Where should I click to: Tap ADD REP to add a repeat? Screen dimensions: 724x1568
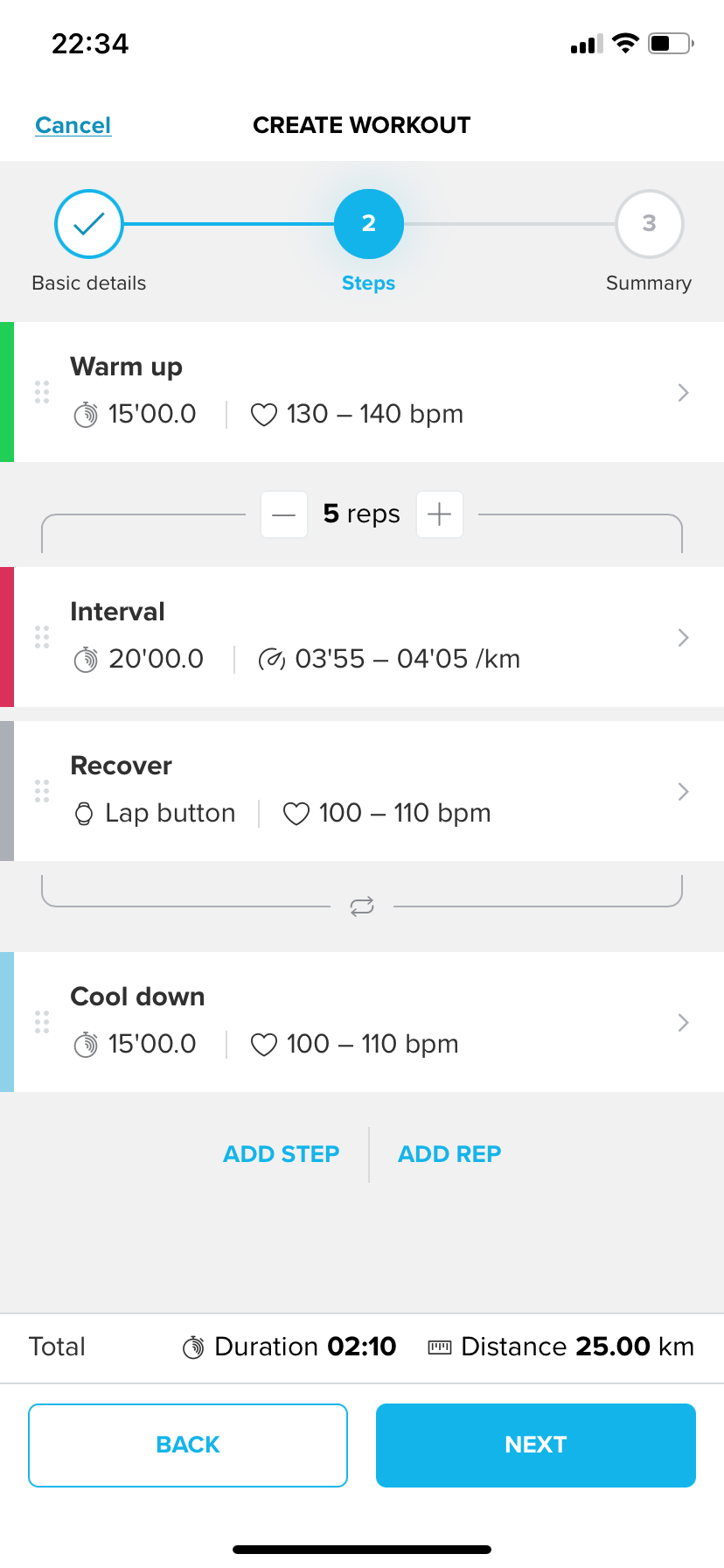pyautogui.click(x=449, y=1154)
